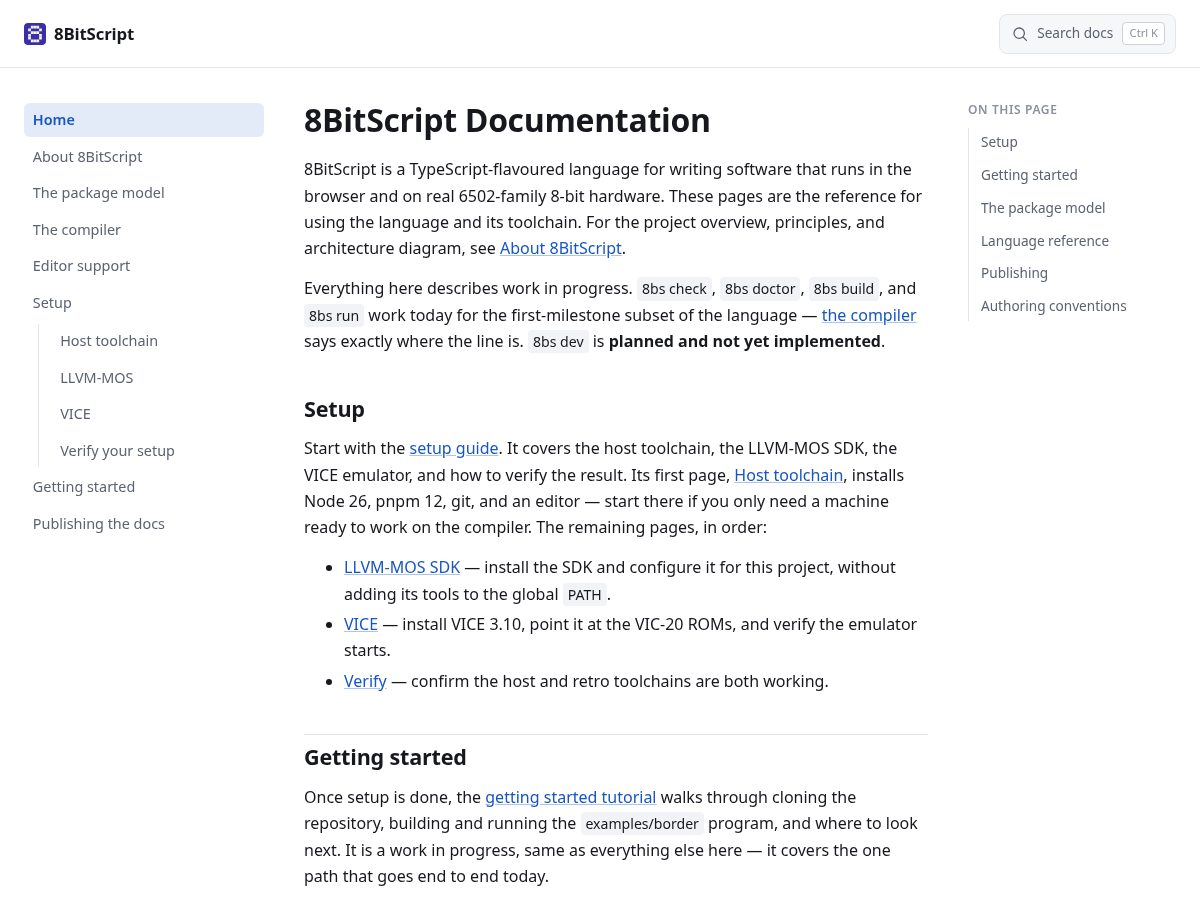This screenshot has width=1200, height=900.
Task: Open Editor support sidebar page
Action: pos(144,266)
